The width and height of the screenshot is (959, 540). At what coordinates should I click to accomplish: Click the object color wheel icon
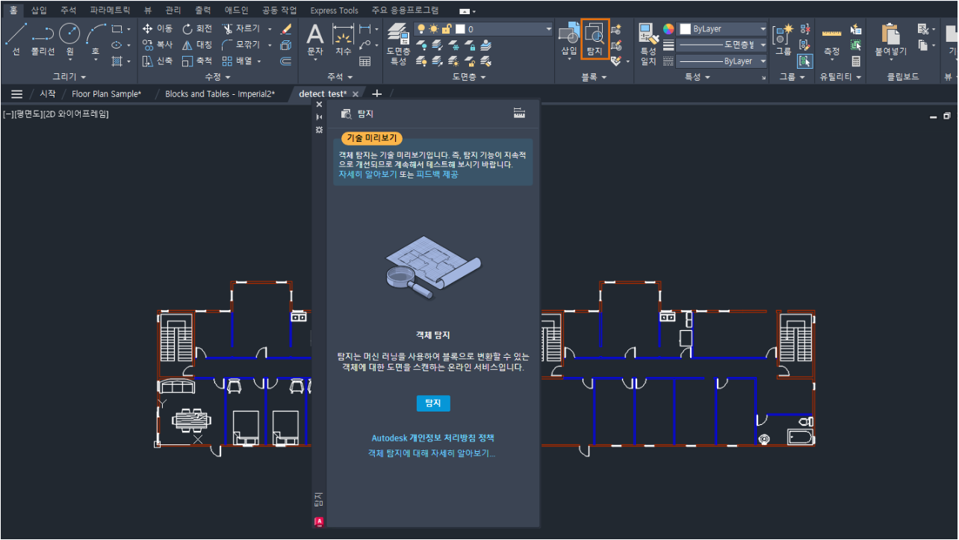(668, 29)
